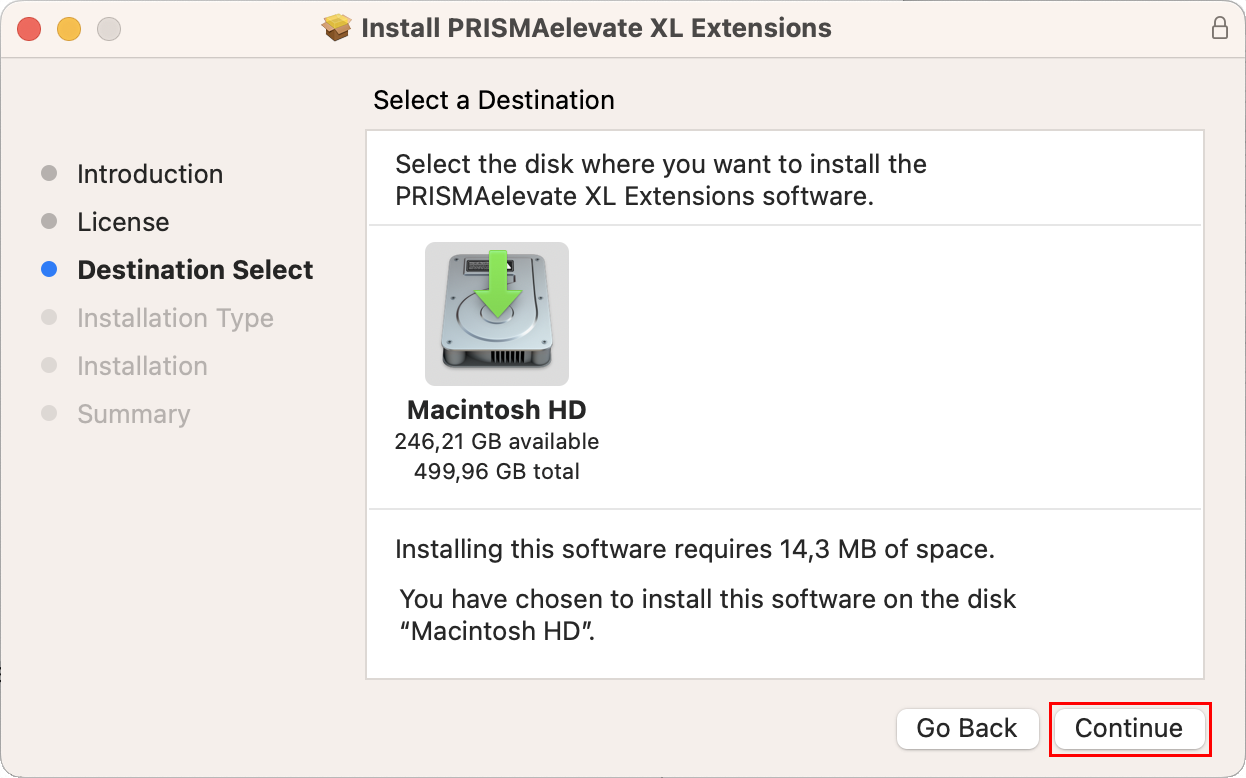Select the Destination Select step
This screenshot has height=778, width=1246.
[195, 270]
